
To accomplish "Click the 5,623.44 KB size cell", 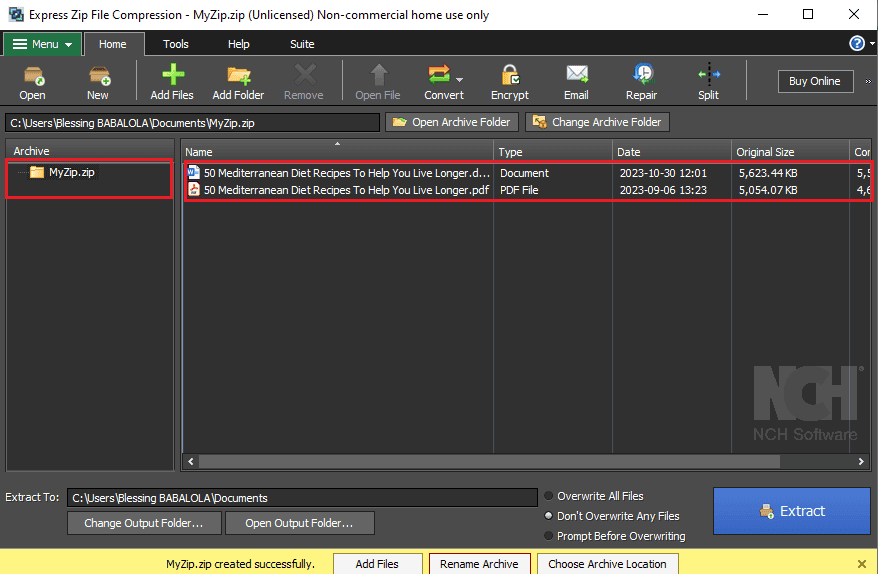I will (x=768, y=173).
